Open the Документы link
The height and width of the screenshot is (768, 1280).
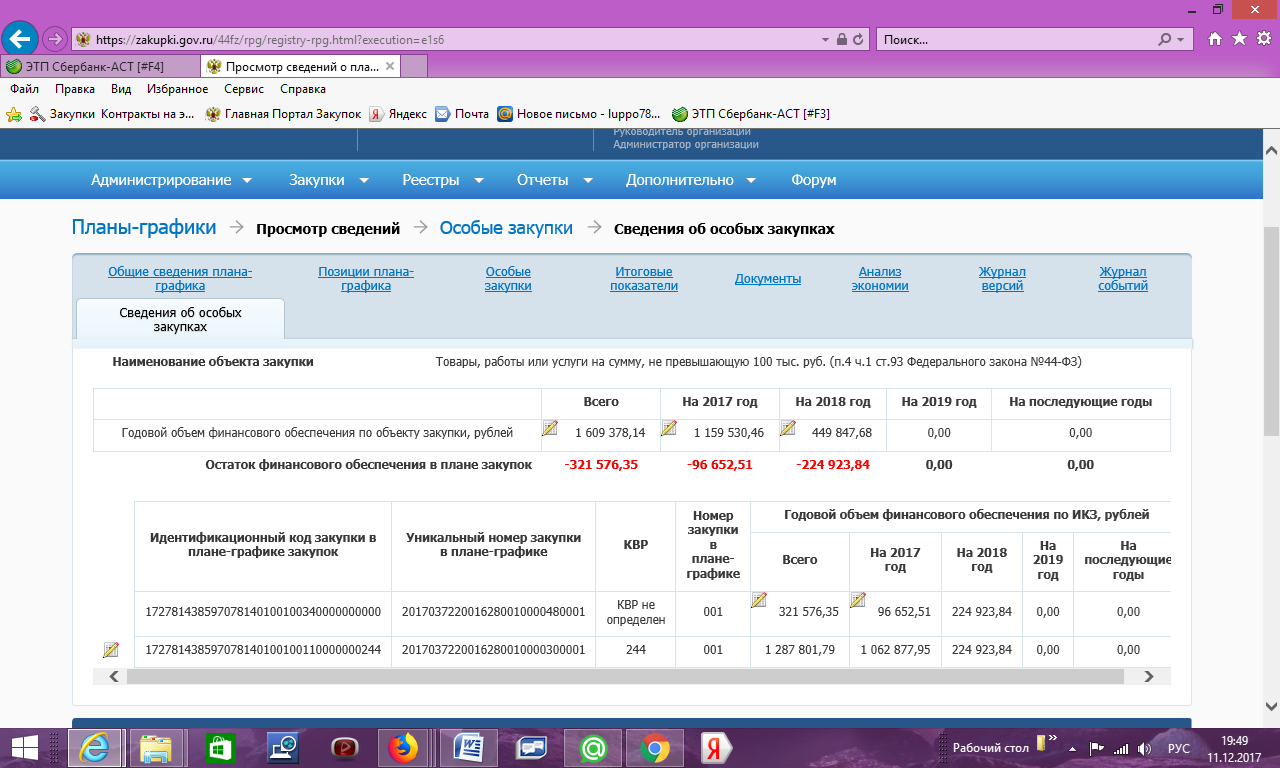[768, 279]
